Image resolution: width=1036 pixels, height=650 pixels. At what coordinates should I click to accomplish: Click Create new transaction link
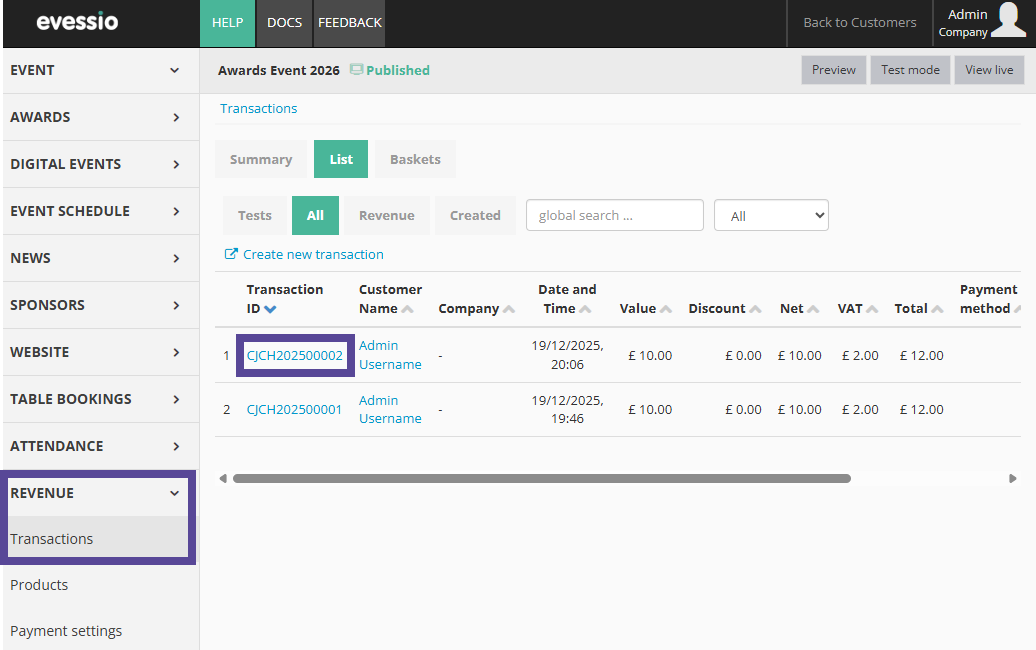point(313,254)
